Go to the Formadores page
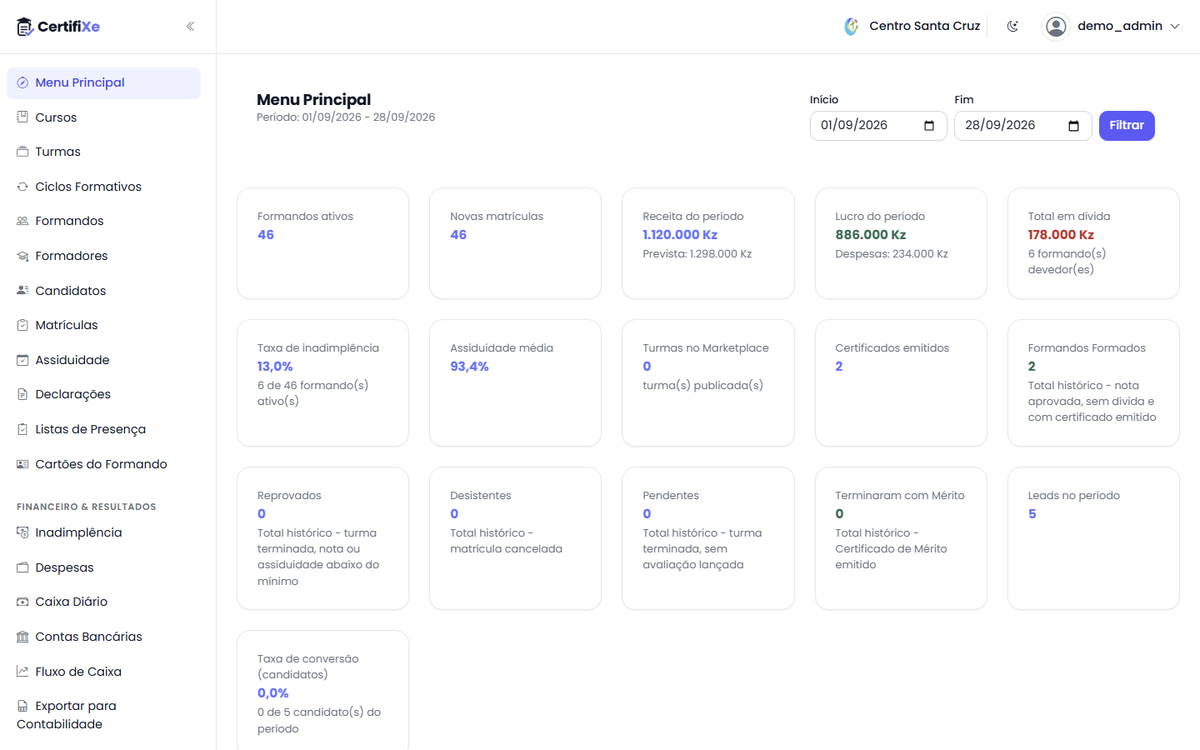 [104, 256]
